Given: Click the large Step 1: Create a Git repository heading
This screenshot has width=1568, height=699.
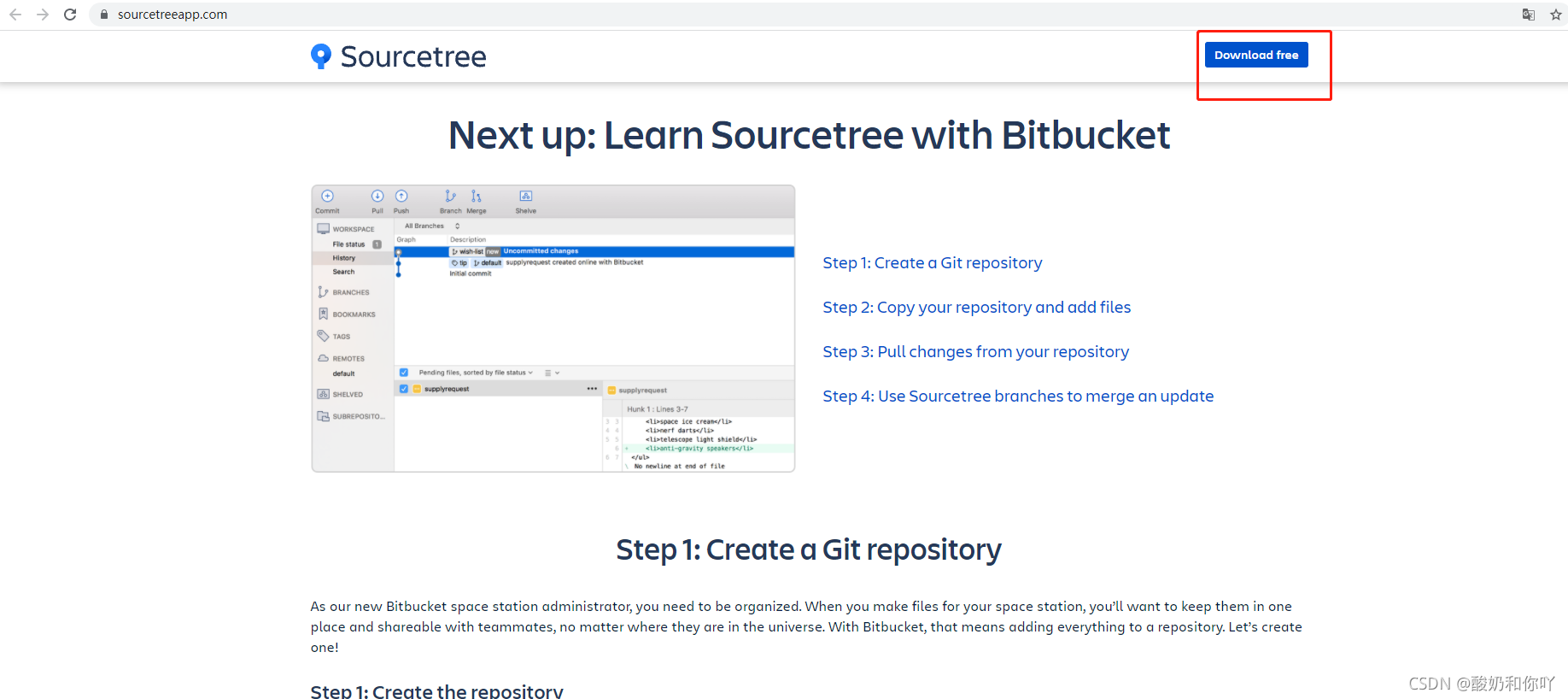Looking at the screenshot, I should [x=809, y=549].
